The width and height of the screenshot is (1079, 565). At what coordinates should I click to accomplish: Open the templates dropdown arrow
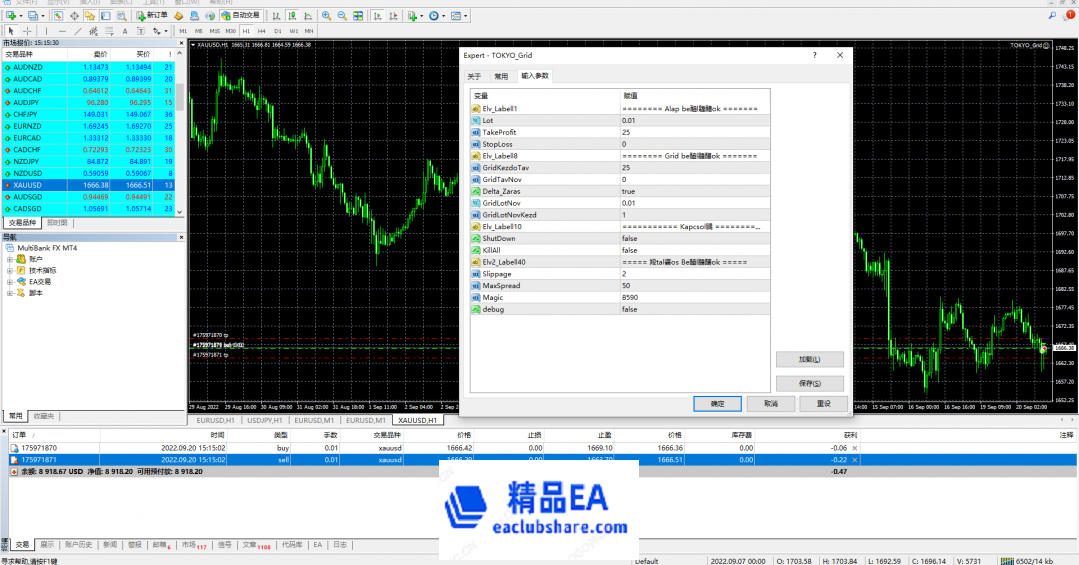pos(465,15)
